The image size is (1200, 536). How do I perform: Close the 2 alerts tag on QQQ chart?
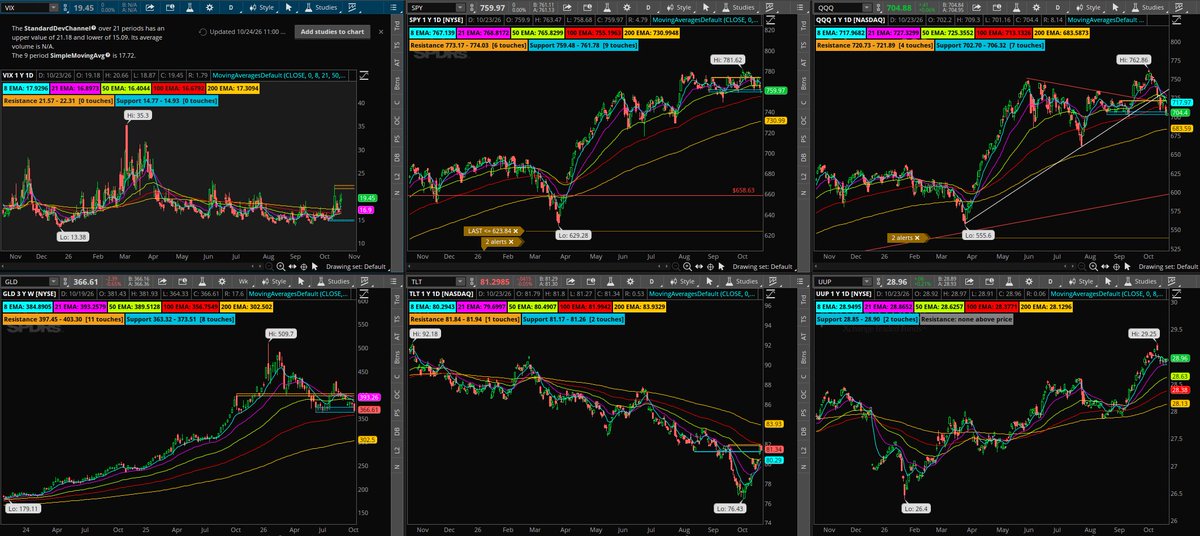click(x=917, y=238)
